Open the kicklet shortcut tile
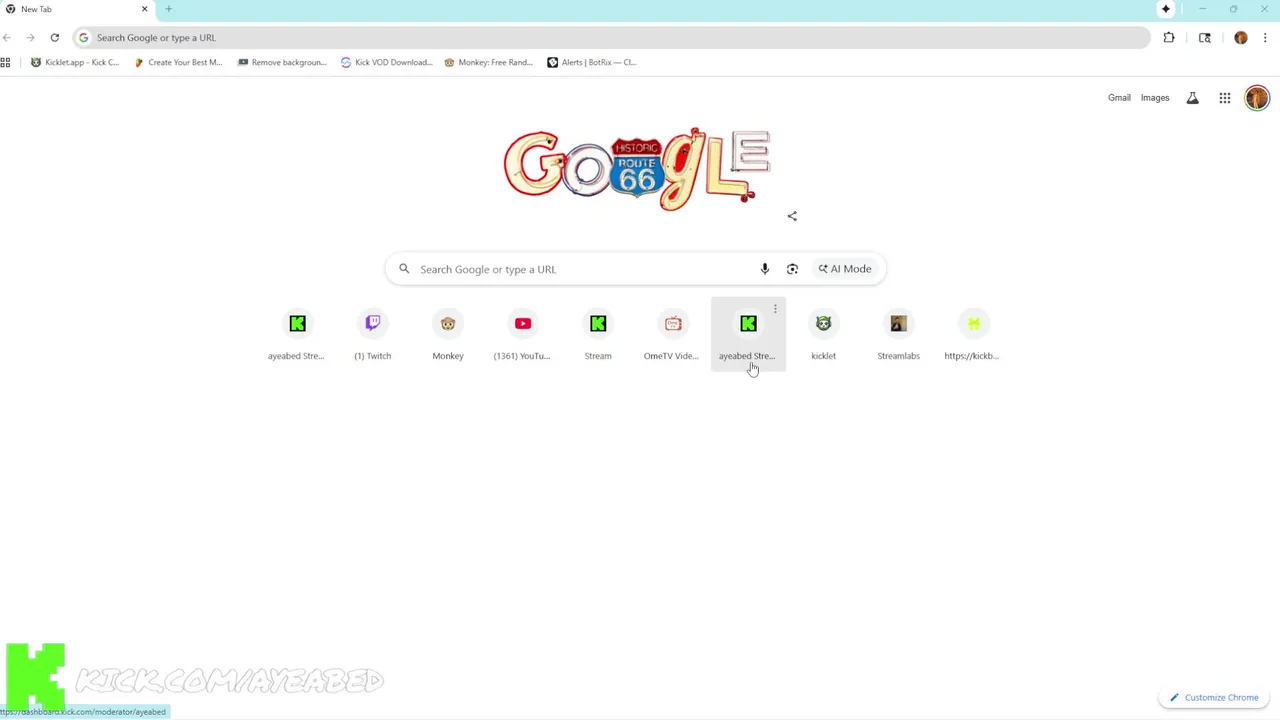This screenshot has height=720, width=1280. [x=823, y=334]
